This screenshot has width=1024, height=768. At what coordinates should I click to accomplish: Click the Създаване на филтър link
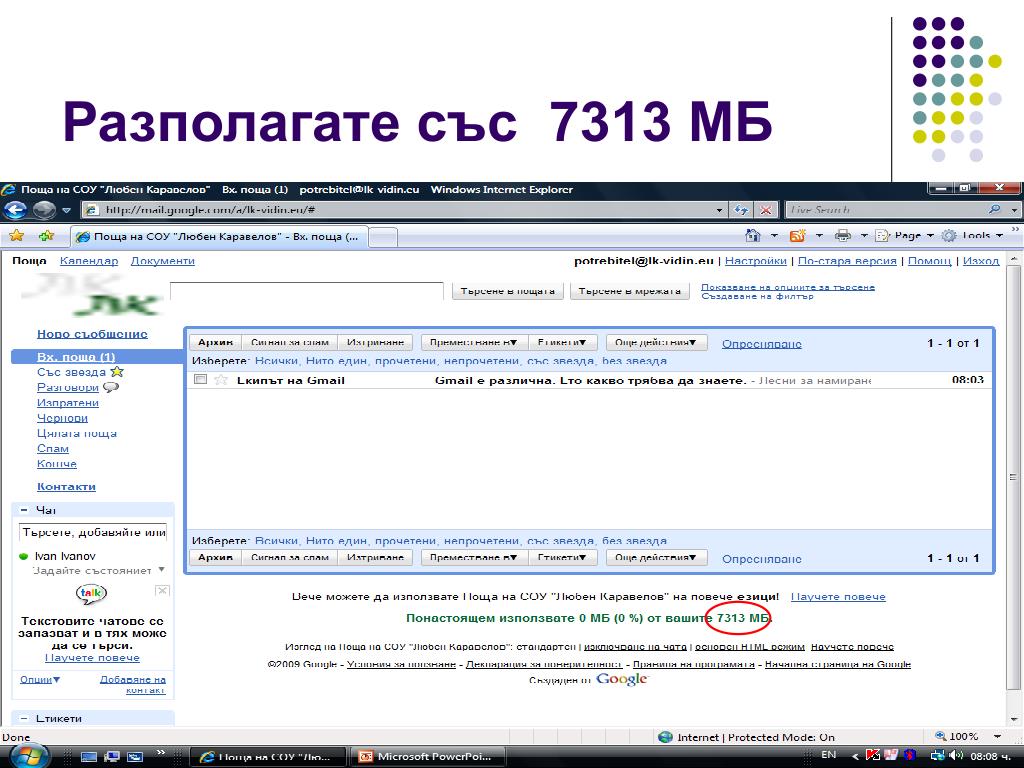tap(758, 296)
